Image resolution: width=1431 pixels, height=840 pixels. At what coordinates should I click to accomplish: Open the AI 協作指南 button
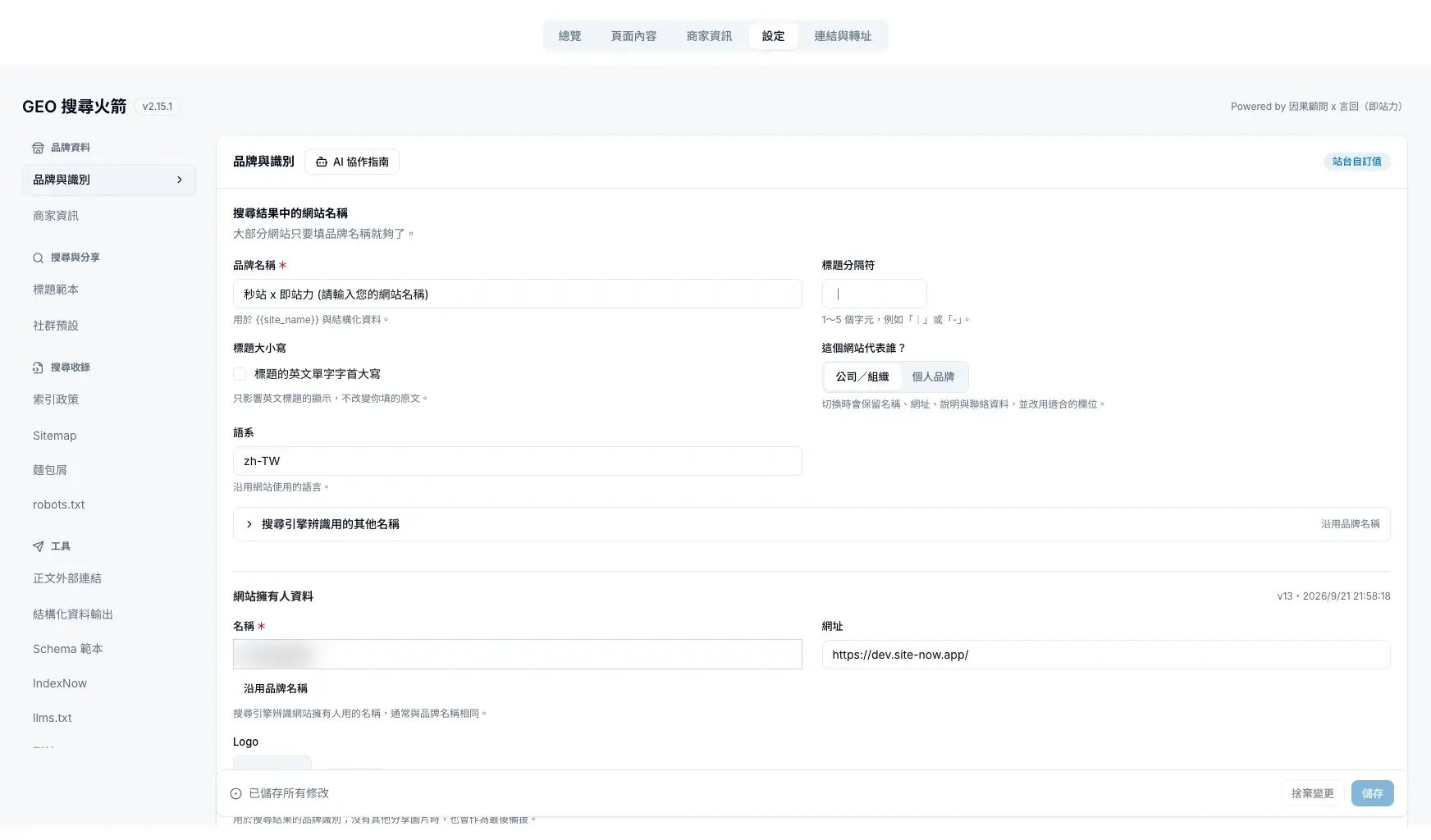pos(352,162)
